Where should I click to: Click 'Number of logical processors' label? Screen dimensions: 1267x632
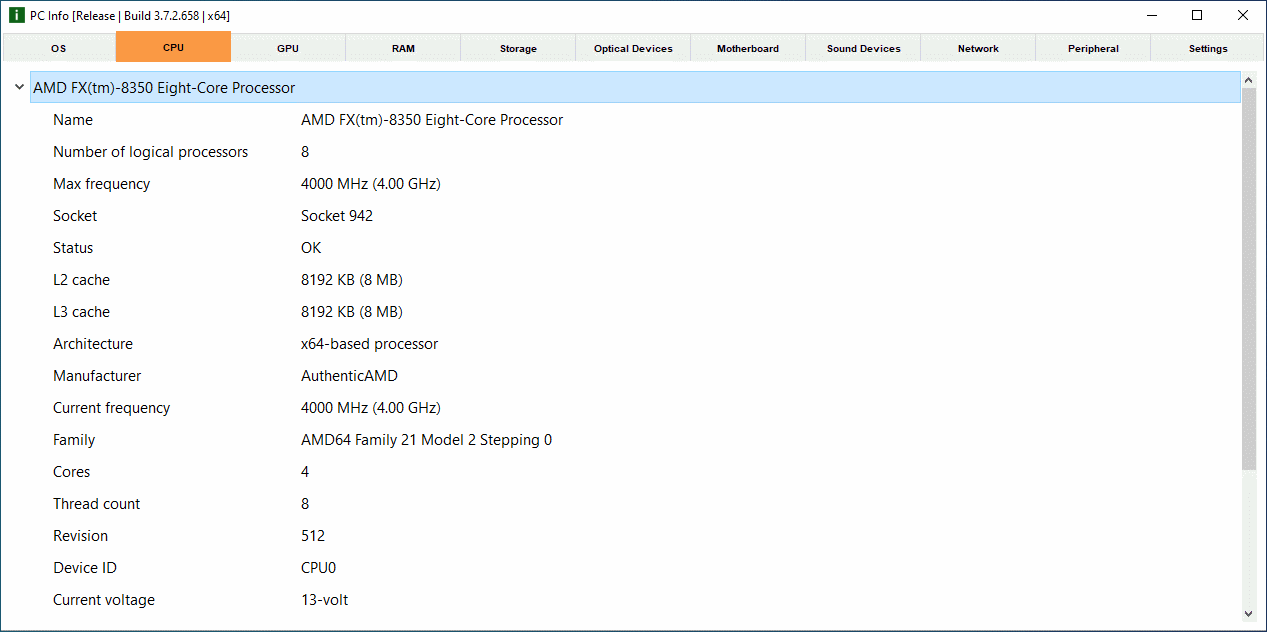[150, 152]
